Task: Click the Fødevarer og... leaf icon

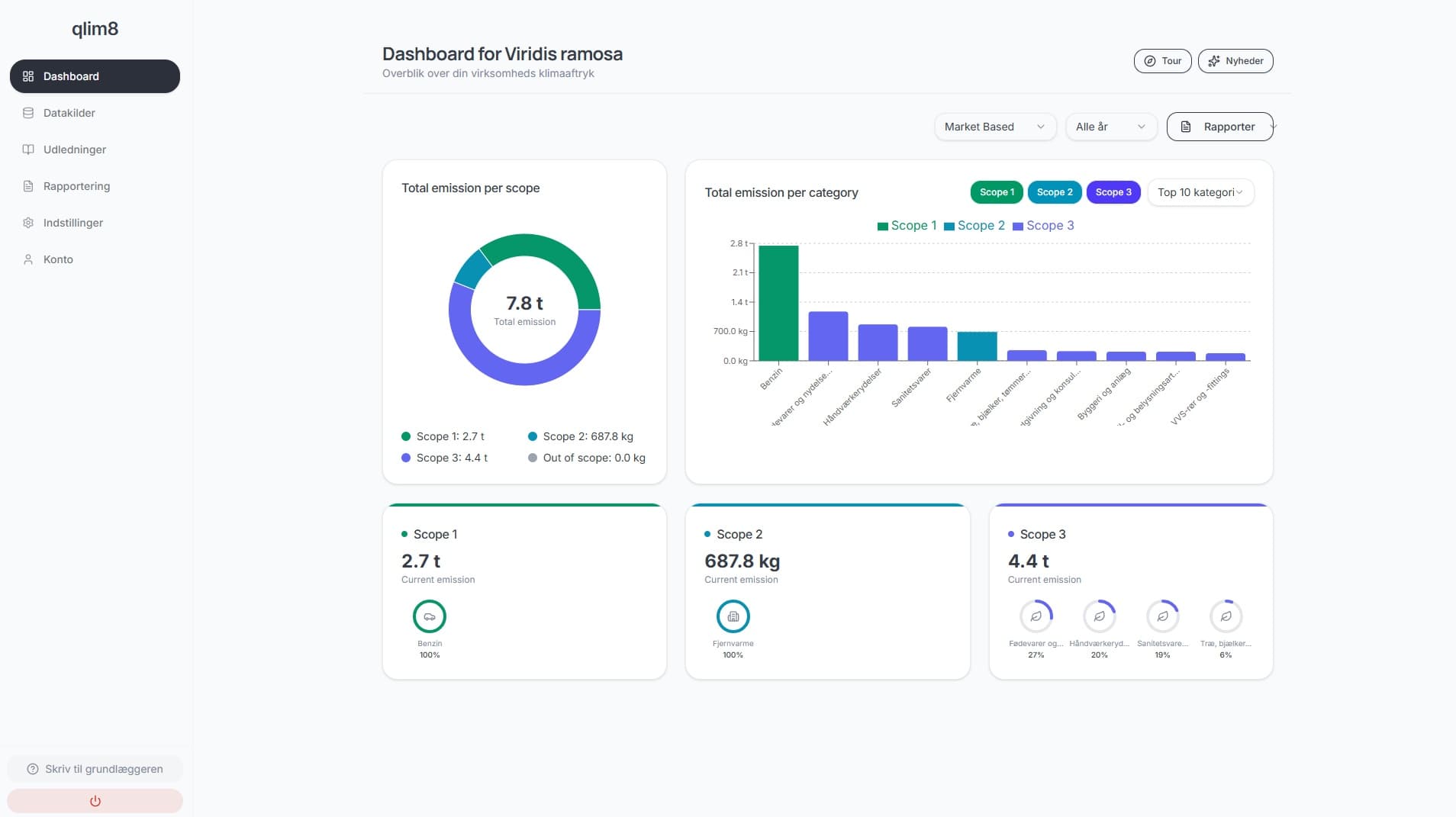Action: click(1036, 616)
